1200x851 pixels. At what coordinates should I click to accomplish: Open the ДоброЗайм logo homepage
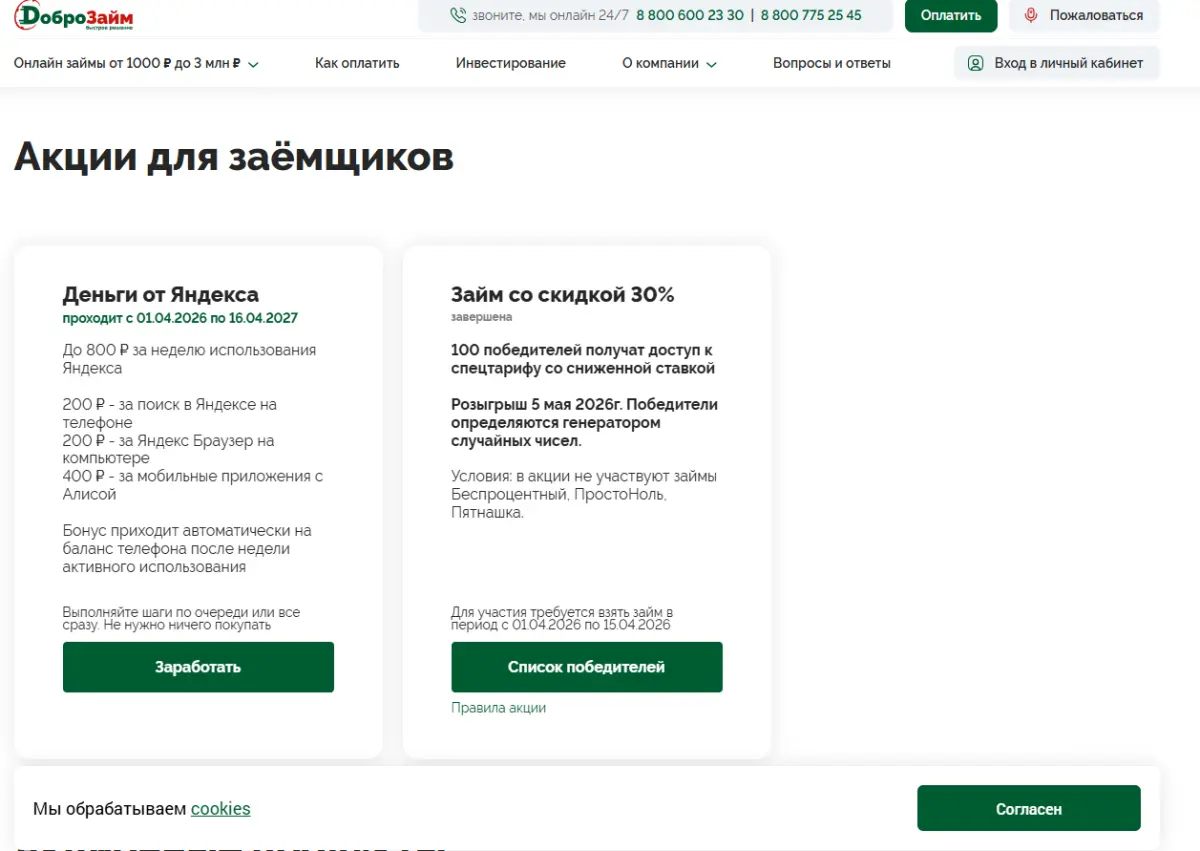pyautogui.click(x=74, y=16)
